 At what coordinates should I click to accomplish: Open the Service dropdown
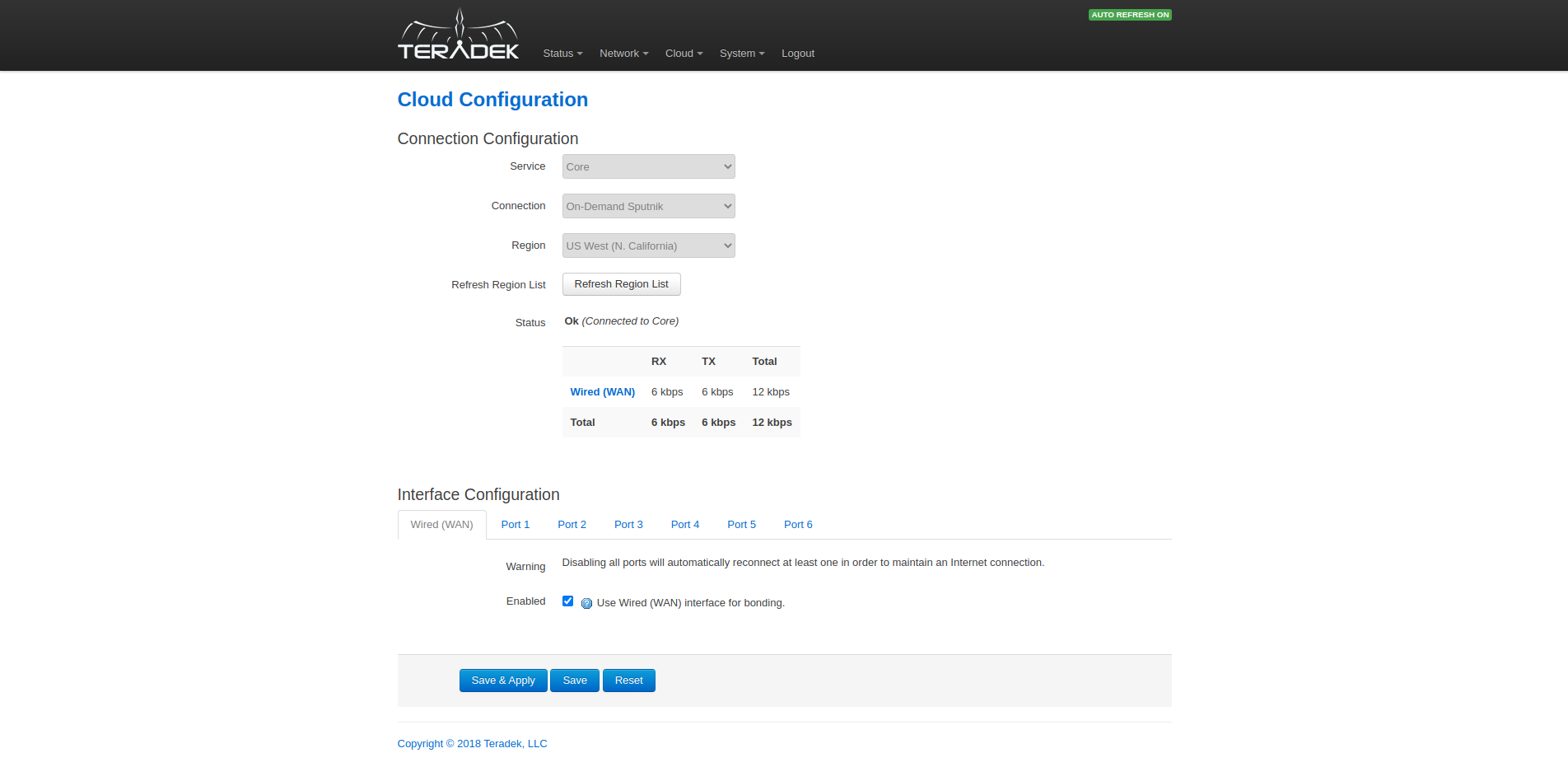pos(648,166)
